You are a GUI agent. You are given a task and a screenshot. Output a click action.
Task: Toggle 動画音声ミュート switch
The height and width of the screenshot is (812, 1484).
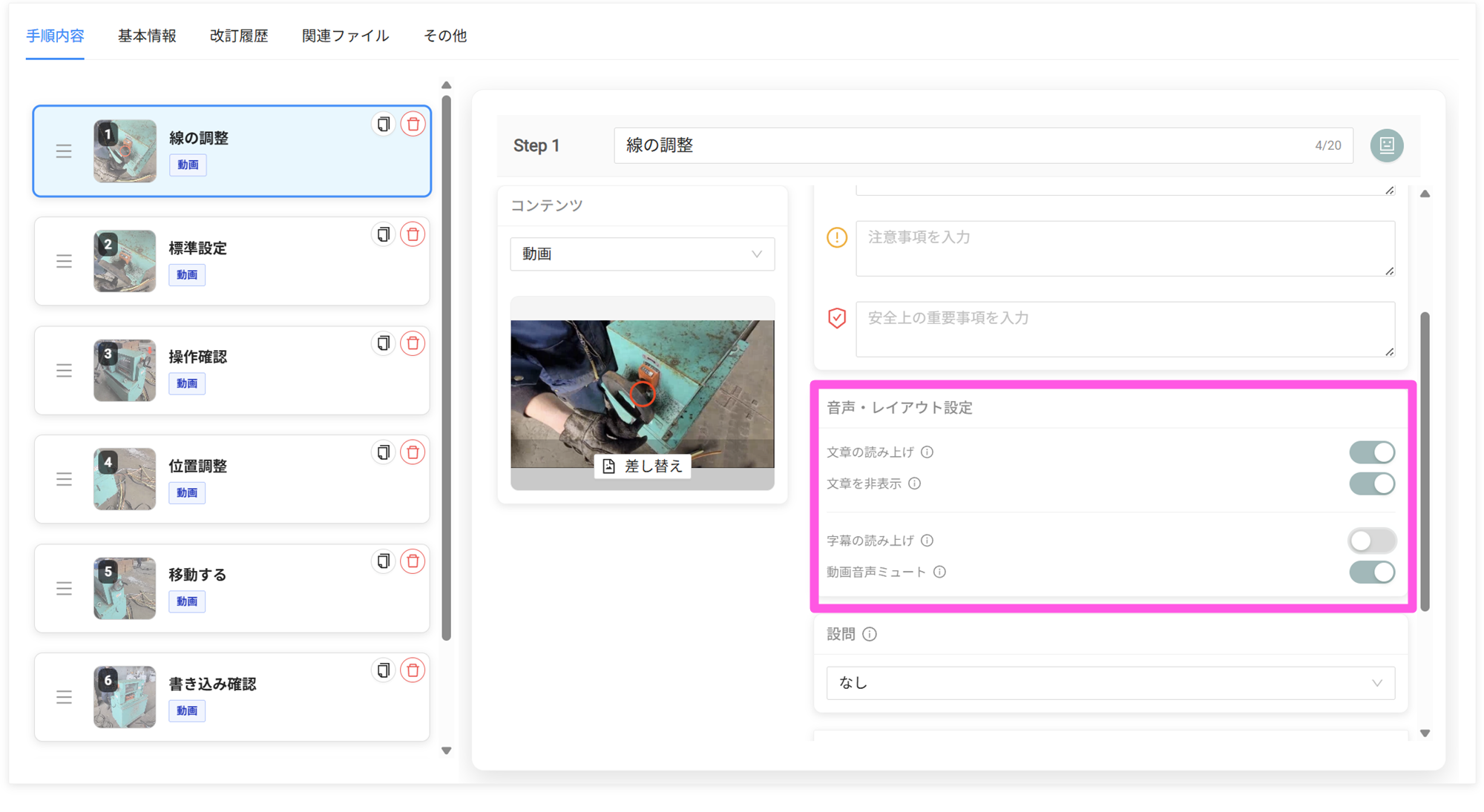1371,572
